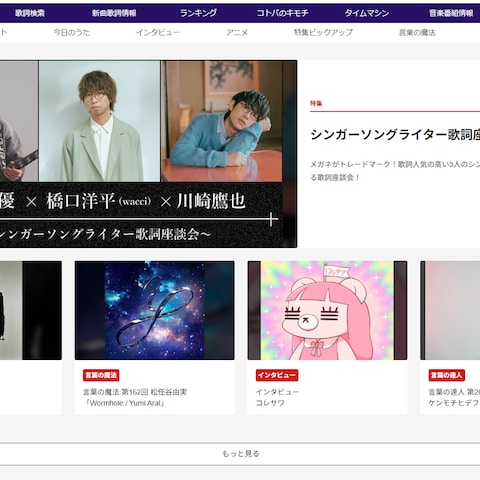Select 今日のうた sub-tab

(x=72, y=32)
